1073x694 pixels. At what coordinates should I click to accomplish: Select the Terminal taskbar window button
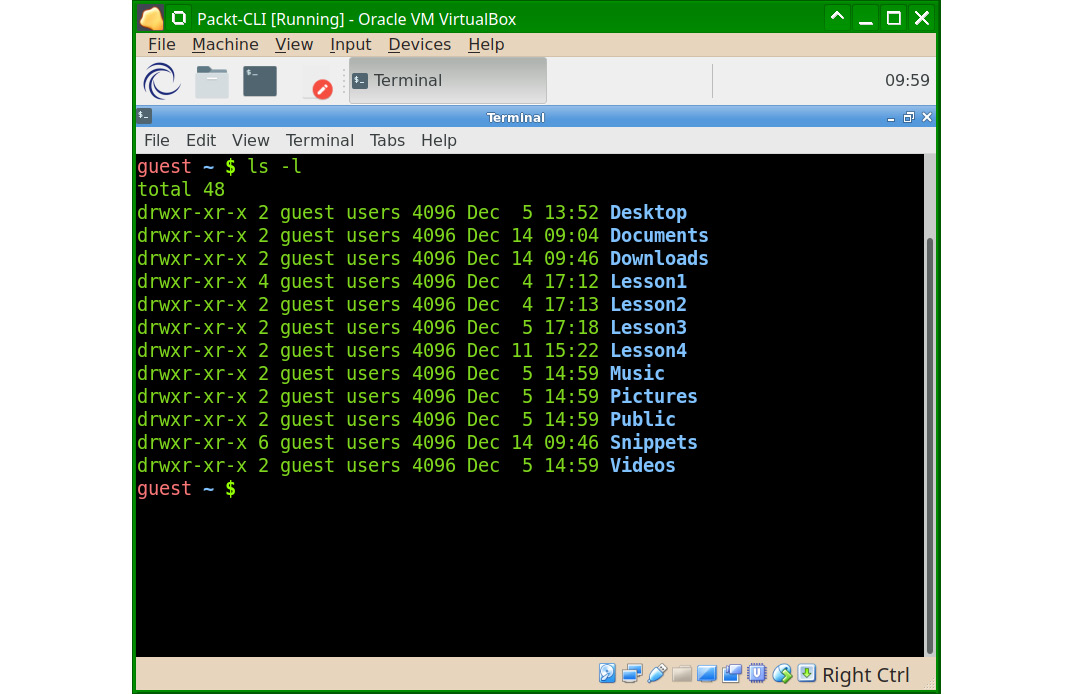[x=448, y=81]
